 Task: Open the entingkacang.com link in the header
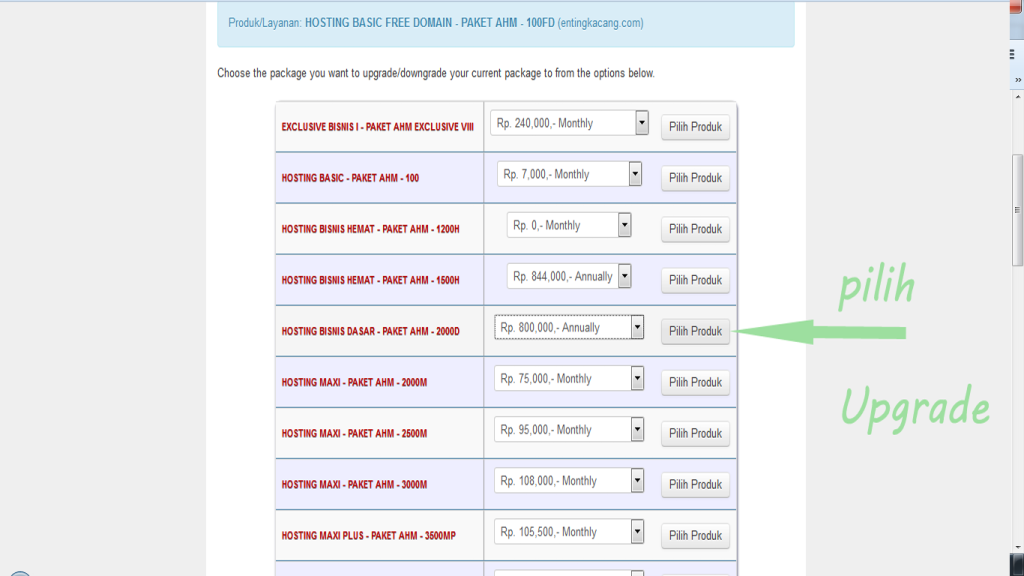pos(601,22)
